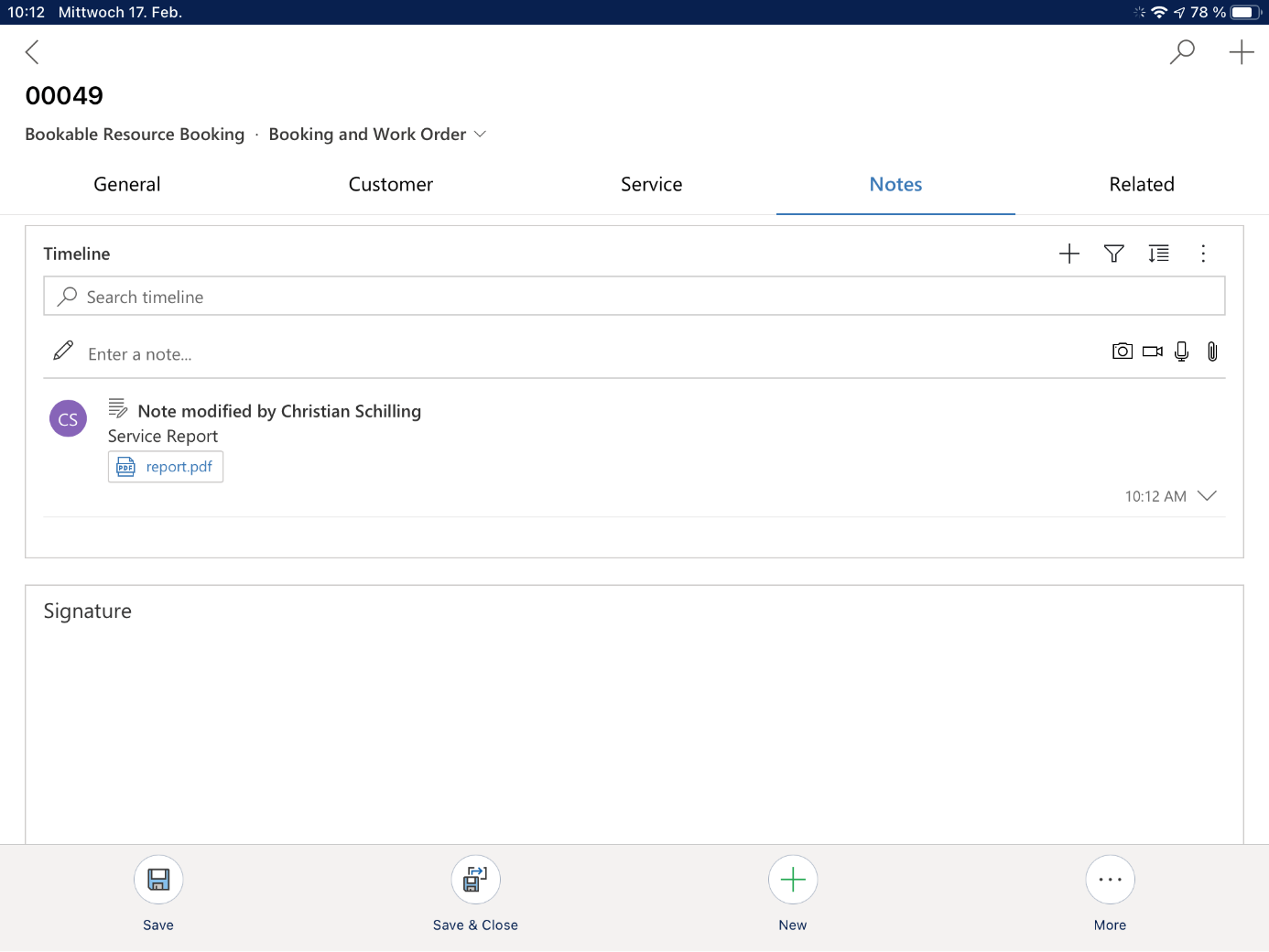
Task: Switch to the General tab
Action: click(x=127, y=185)
